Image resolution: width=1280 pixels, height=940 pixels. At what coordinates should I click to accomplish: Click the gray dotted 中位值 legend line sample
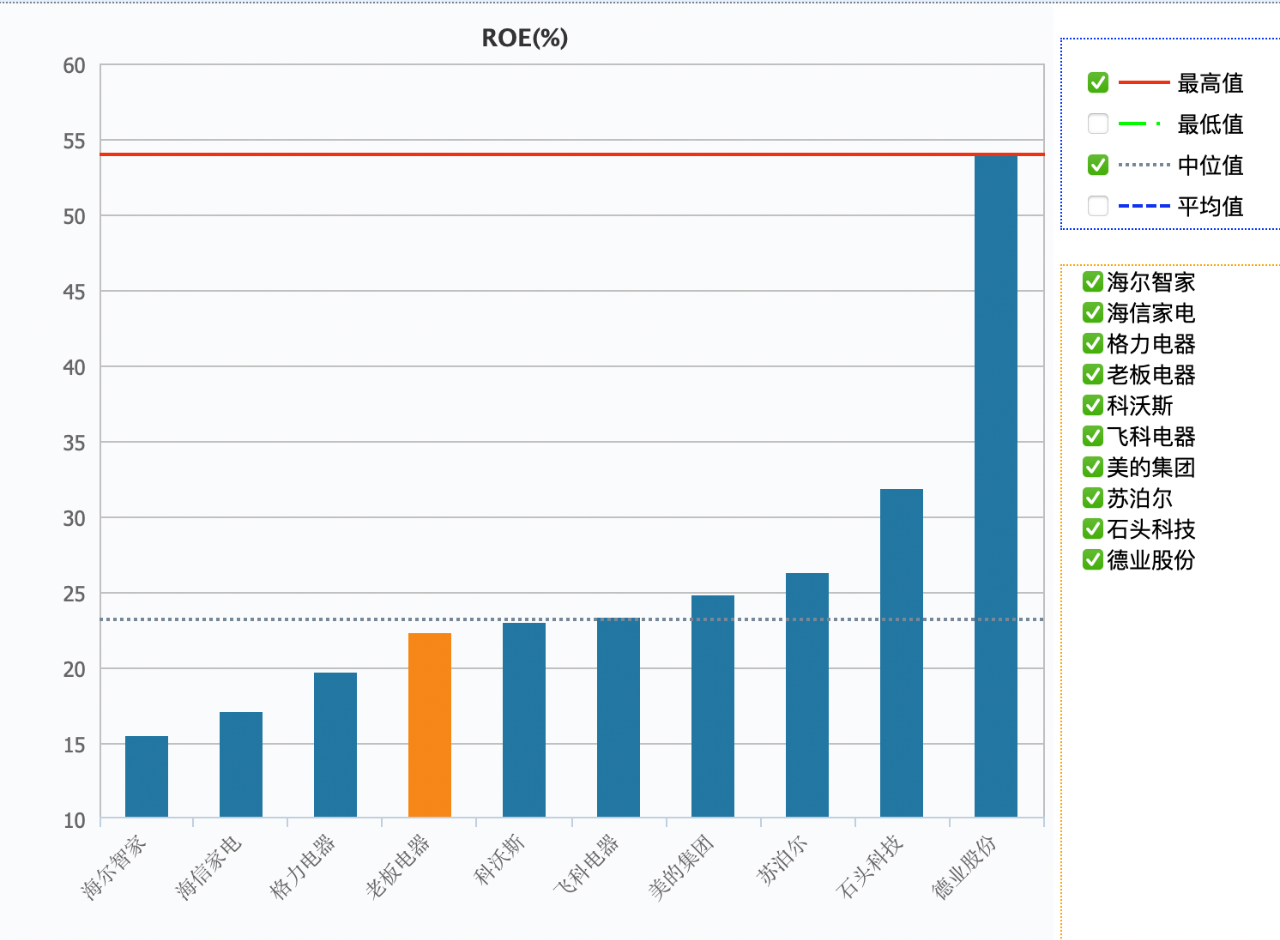tap(1143, 165)
